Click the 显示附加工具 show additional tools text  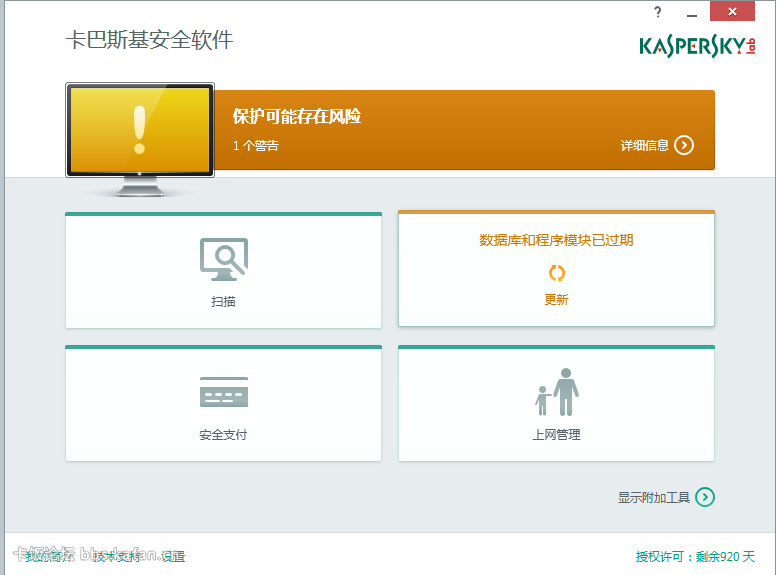pyautogui.click(x=654, y=497)
